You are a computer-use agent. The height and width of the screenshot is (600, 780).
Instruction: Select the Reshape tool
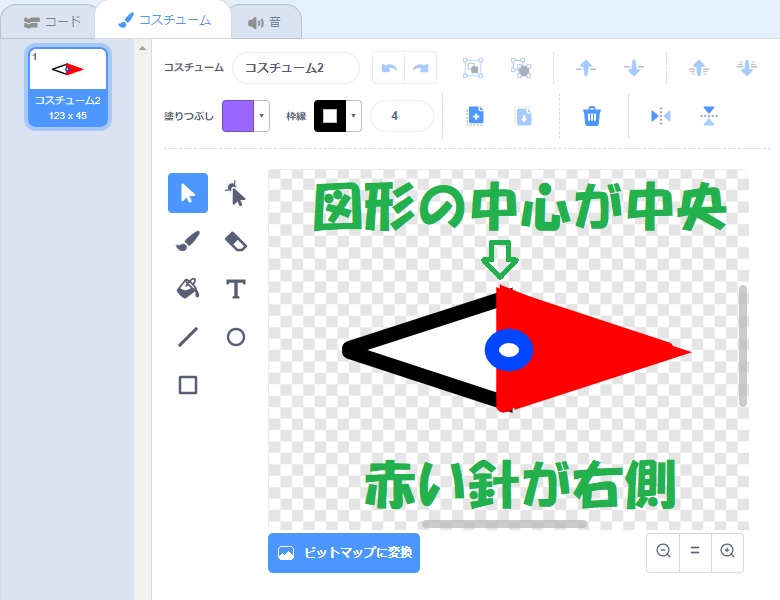point(235,193)
